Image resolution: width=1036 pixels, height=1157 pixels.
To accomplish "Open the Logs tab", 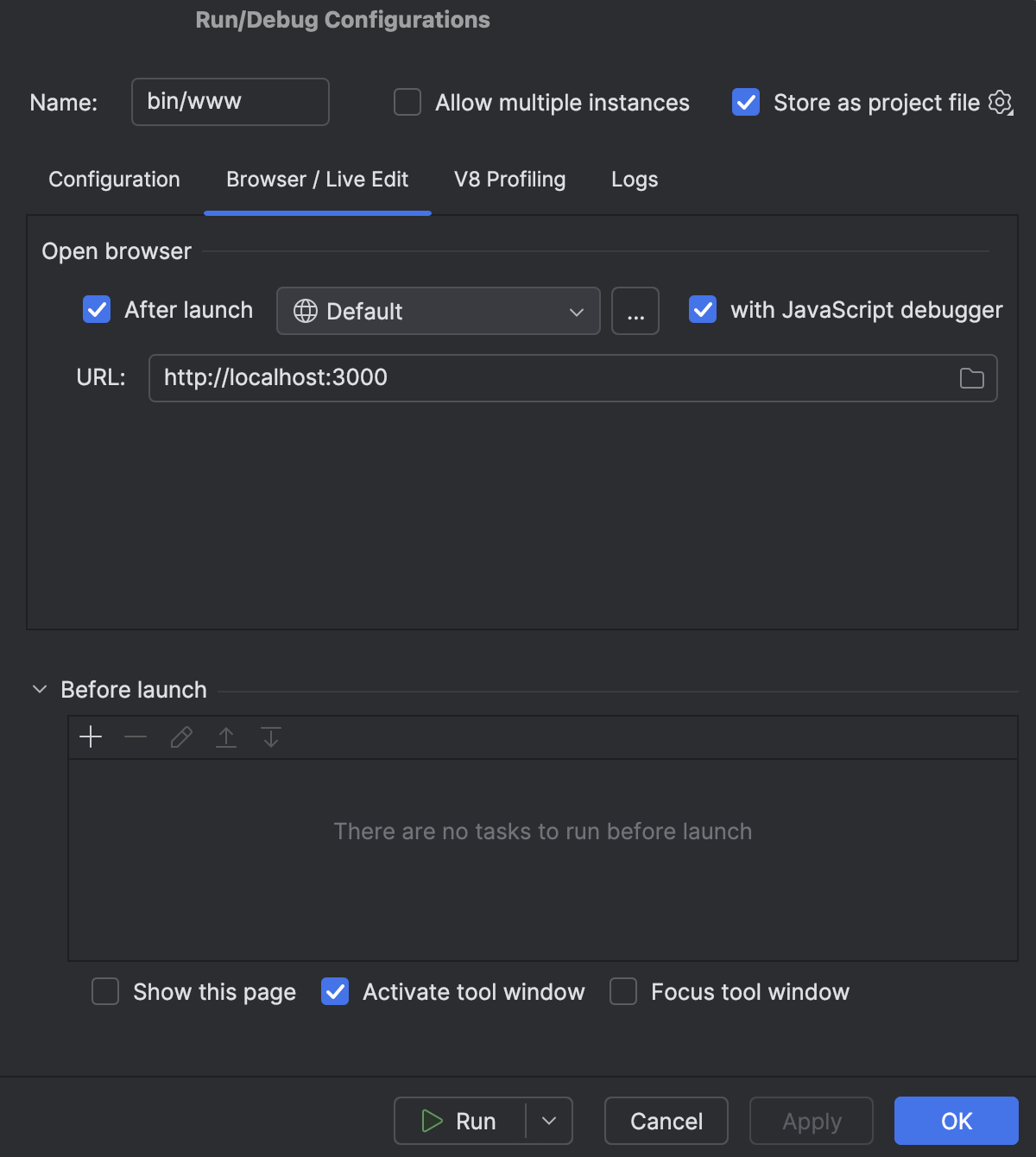I will coord(634,180).
